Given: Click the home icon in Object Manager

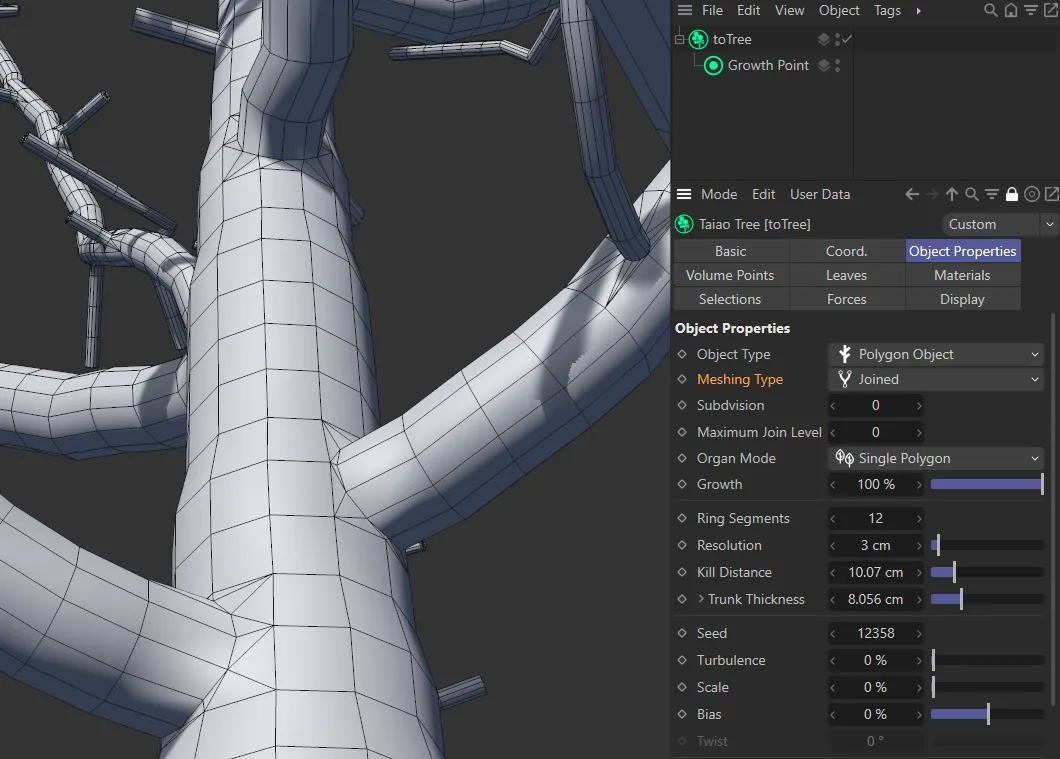Looking at the screenshot, I should point(1011,11).
